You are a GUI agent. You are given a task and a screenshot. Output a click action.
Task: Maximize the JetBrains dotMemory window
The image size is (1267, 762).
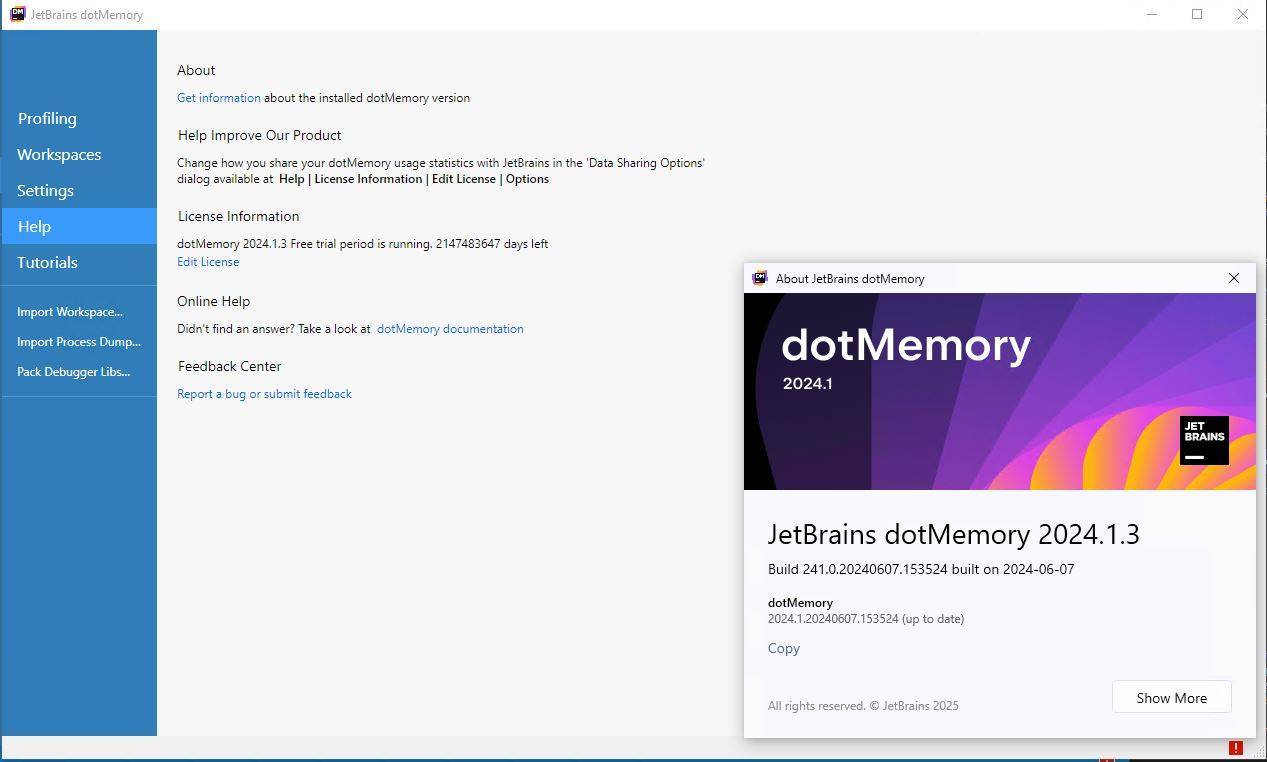click(x=1197, y=14)
